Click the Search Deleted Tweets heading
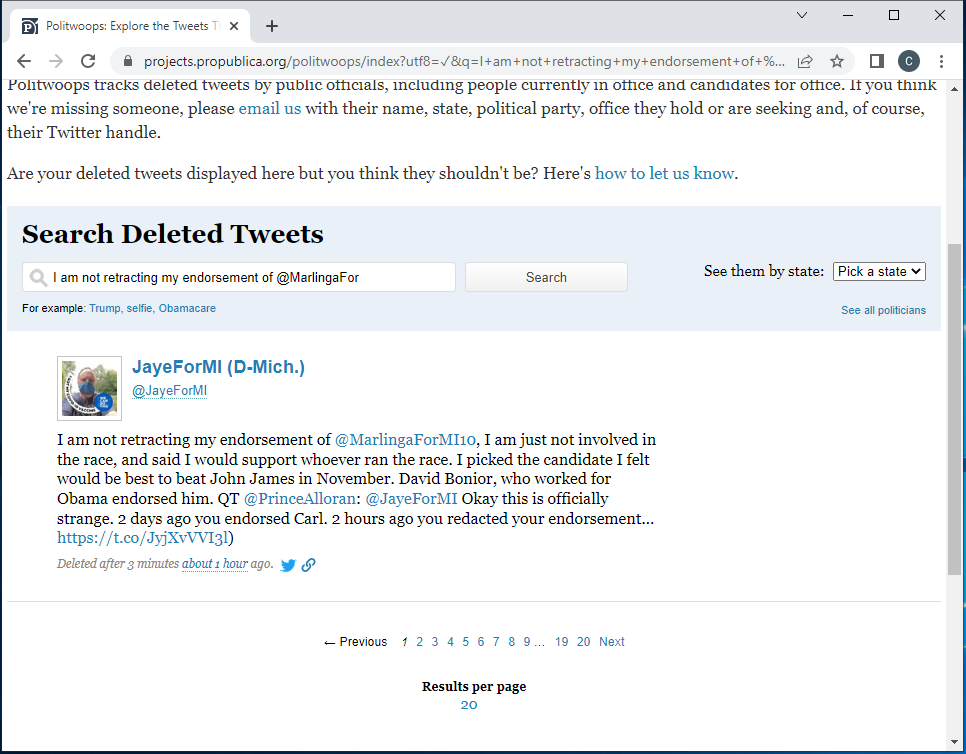Image resolution: width=966 pixels, height=754 pixels. pyautogui.click(x=172, y=234)
